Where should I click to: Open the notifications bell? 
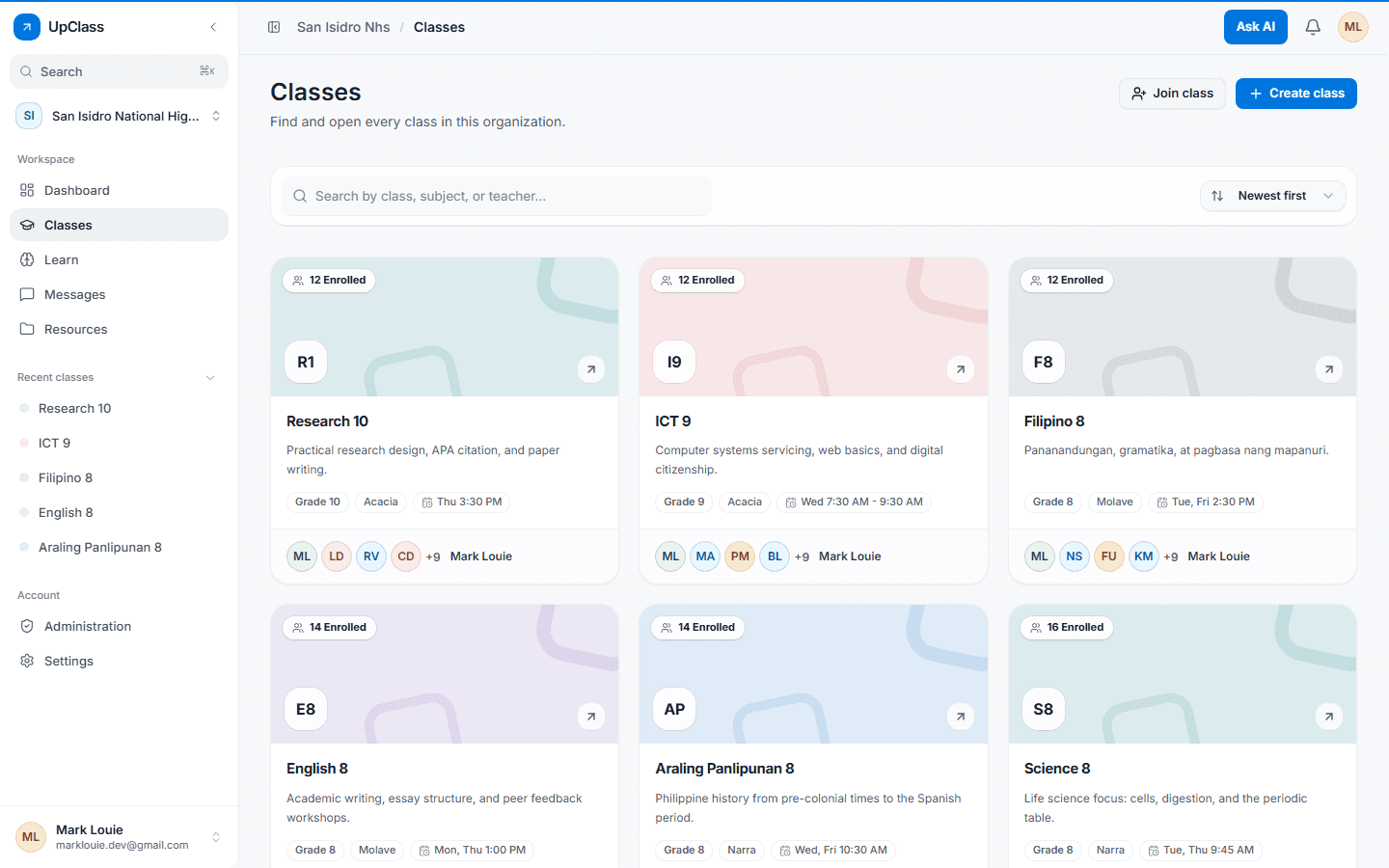coord(1313,27)
